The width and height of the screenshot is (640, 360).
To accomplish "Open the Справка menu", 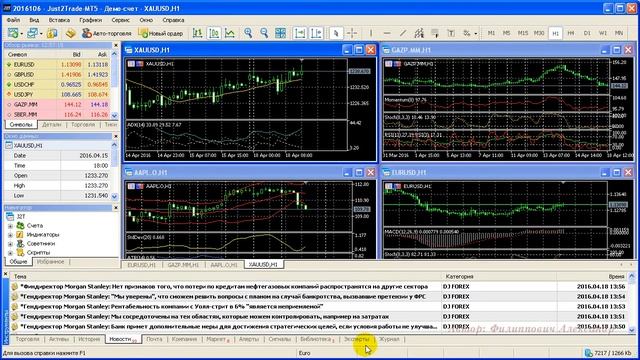I will (173, 20).
